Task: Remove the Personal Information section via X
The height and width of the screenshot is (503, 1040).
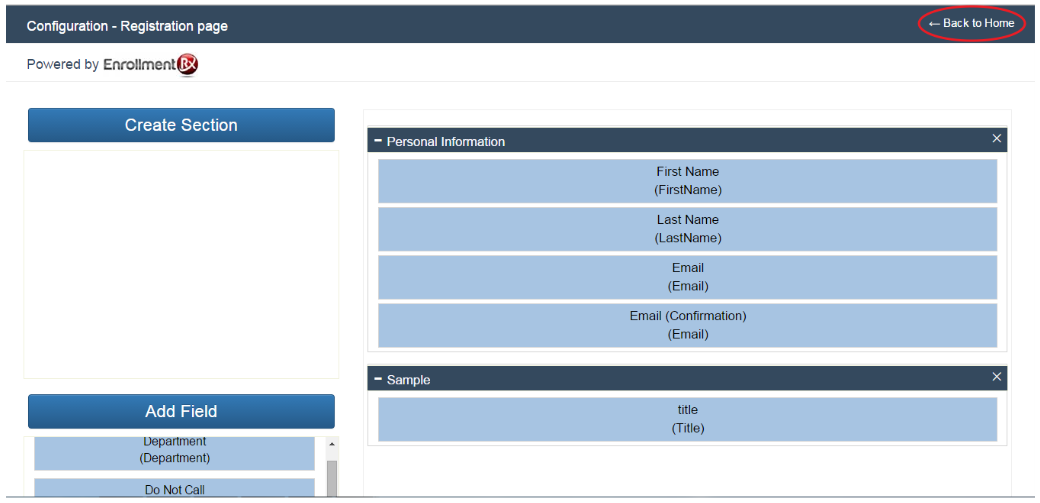Action: (996, 139)
